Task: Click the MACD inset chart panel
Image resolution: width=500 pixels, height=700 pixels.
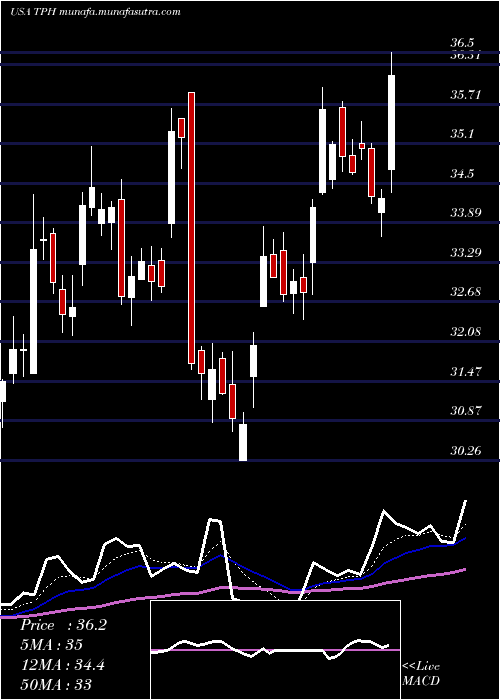Action: [275, 650]
